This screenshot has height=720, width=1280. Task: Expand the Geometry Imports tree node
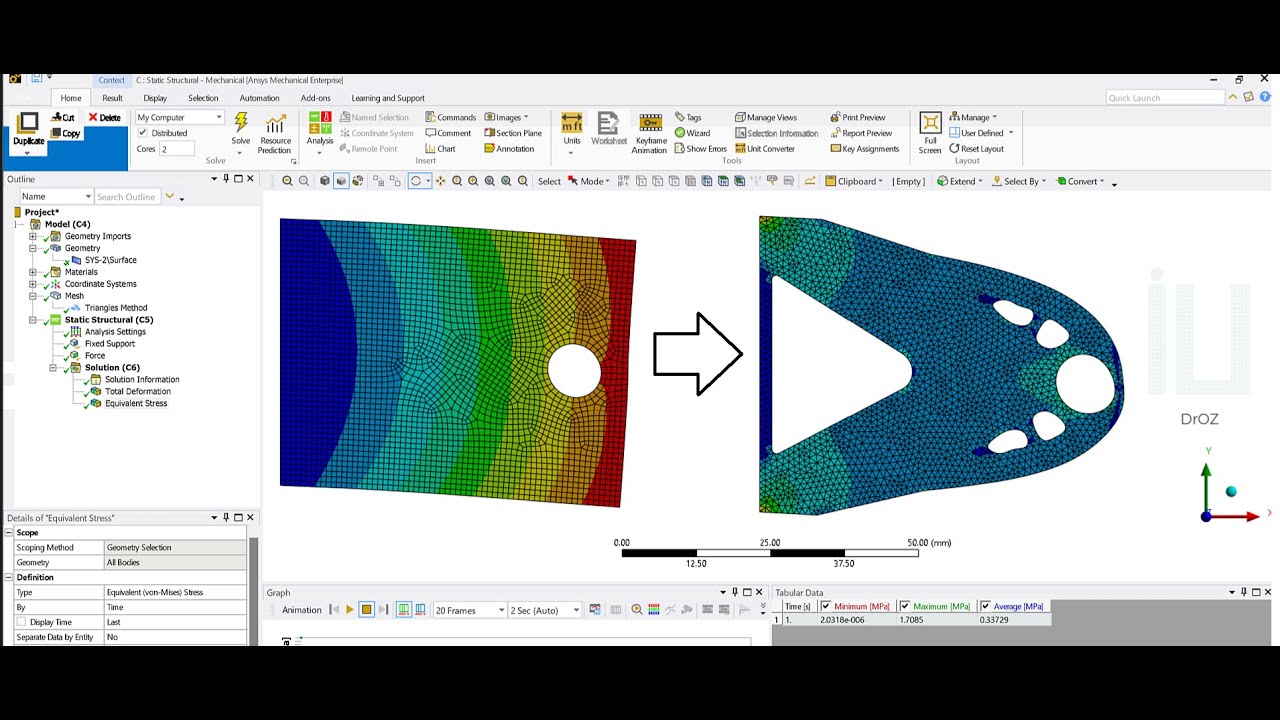click(x=33, y=236)
